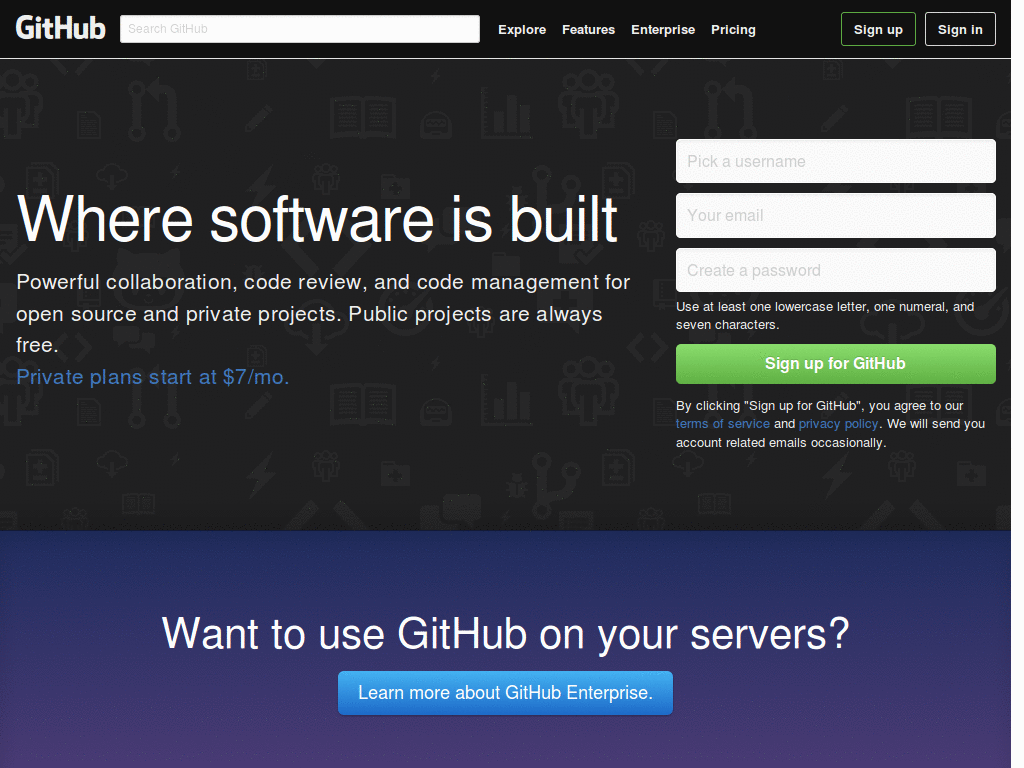Click the Sign in button
Viewport: 1024px width, 768px height.
pyautogui.click(x=960, y=29)
